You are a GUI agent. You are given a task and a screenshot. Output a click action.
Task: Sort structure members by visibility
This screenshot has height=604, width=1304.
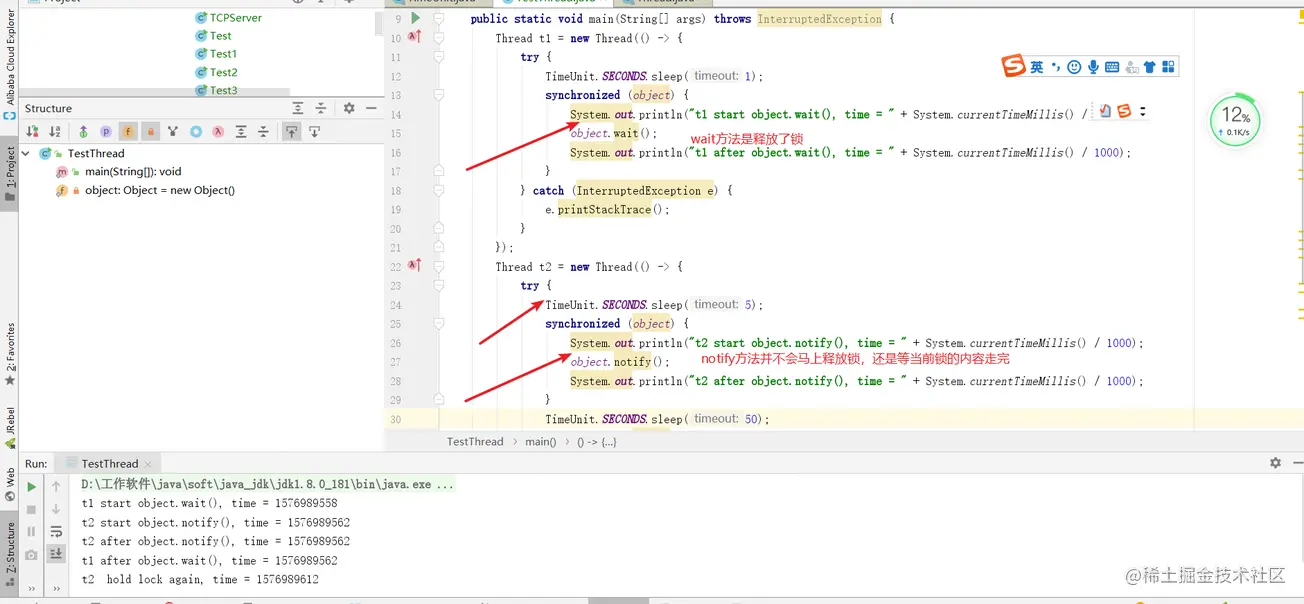pos(32,131)
